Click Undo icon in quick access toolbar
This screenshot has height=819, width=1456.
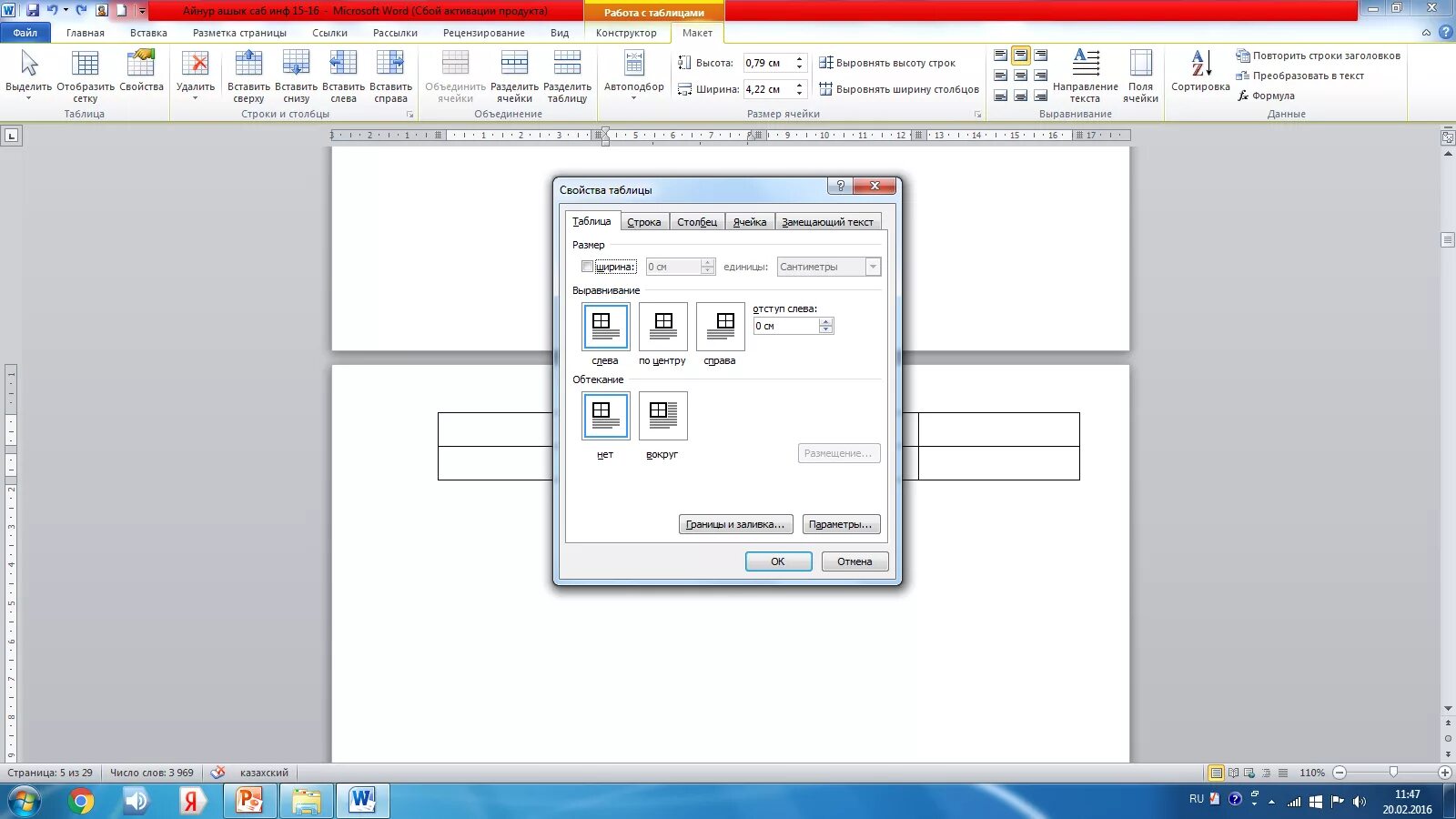click(x=53, y=10)
